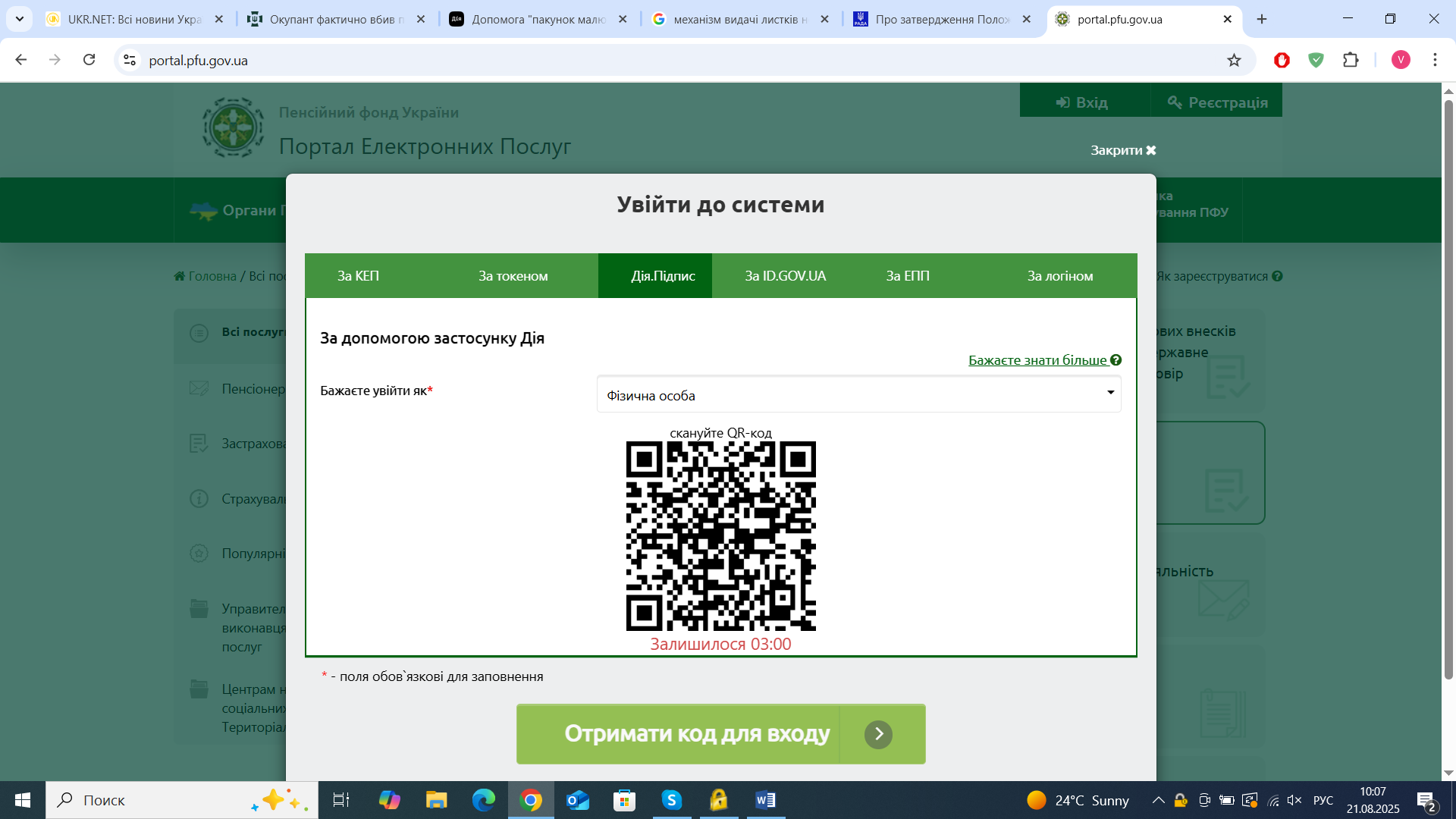Open the red Opera-style extension icon
The width and height of the screenshot is (1456, 819).
coord(1282,60)
